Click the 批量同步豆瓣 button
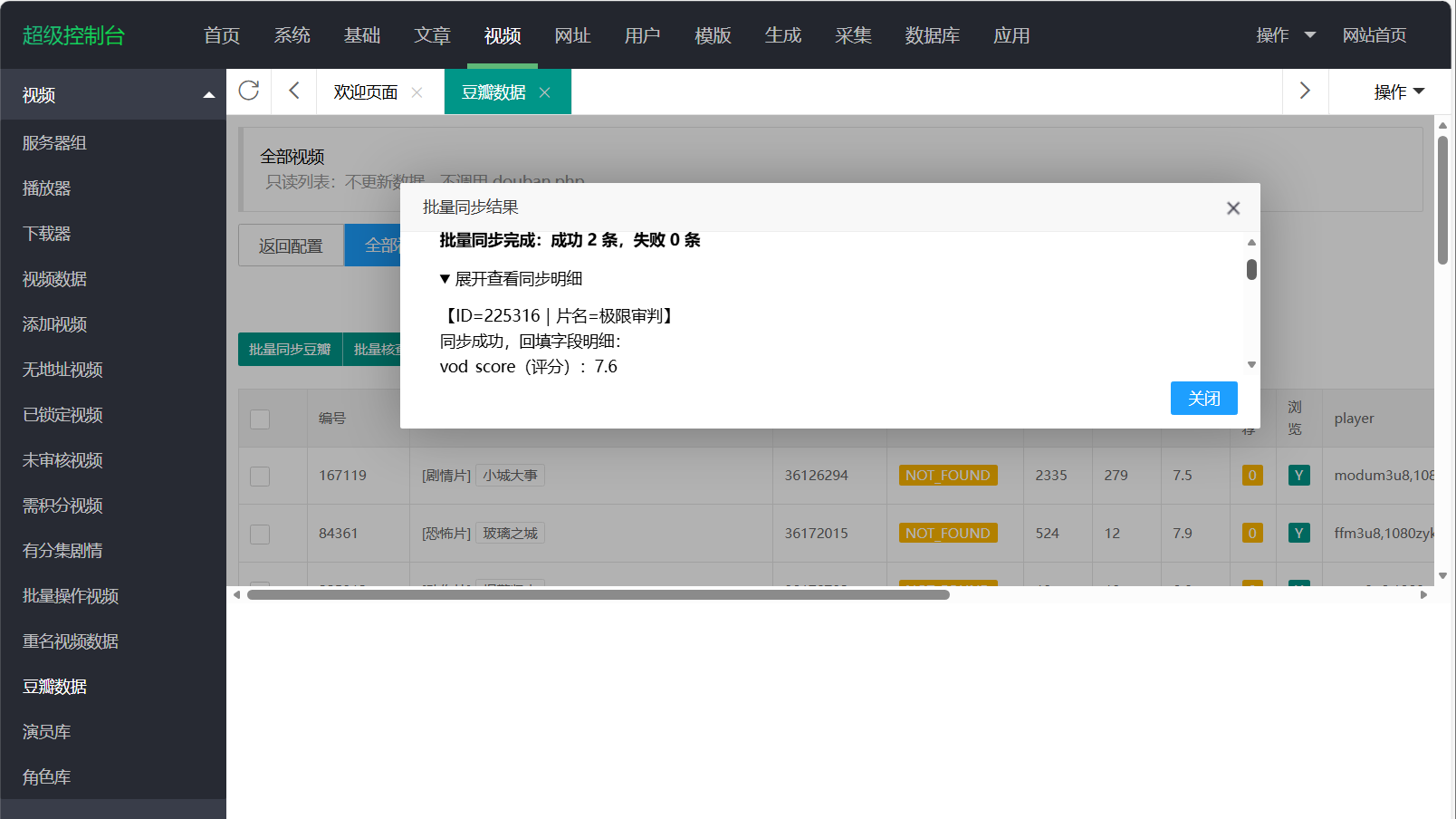Image resolution: width=1456 pixels, height=819 pixels. (x=290, y=350)
